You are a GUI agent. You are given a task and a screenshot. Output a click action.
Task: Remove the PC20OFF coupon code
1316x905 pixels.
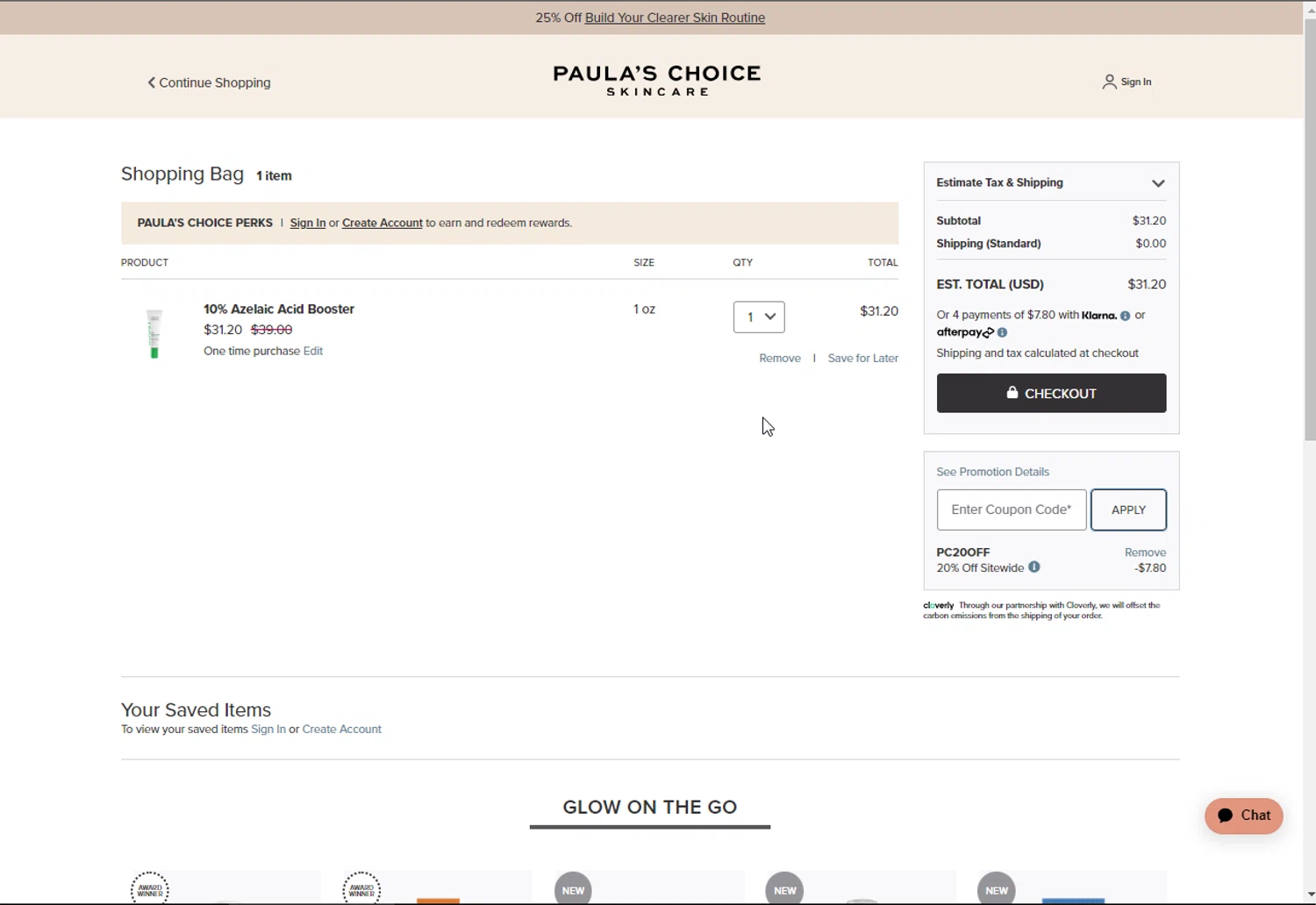(x=1145, y=552)
